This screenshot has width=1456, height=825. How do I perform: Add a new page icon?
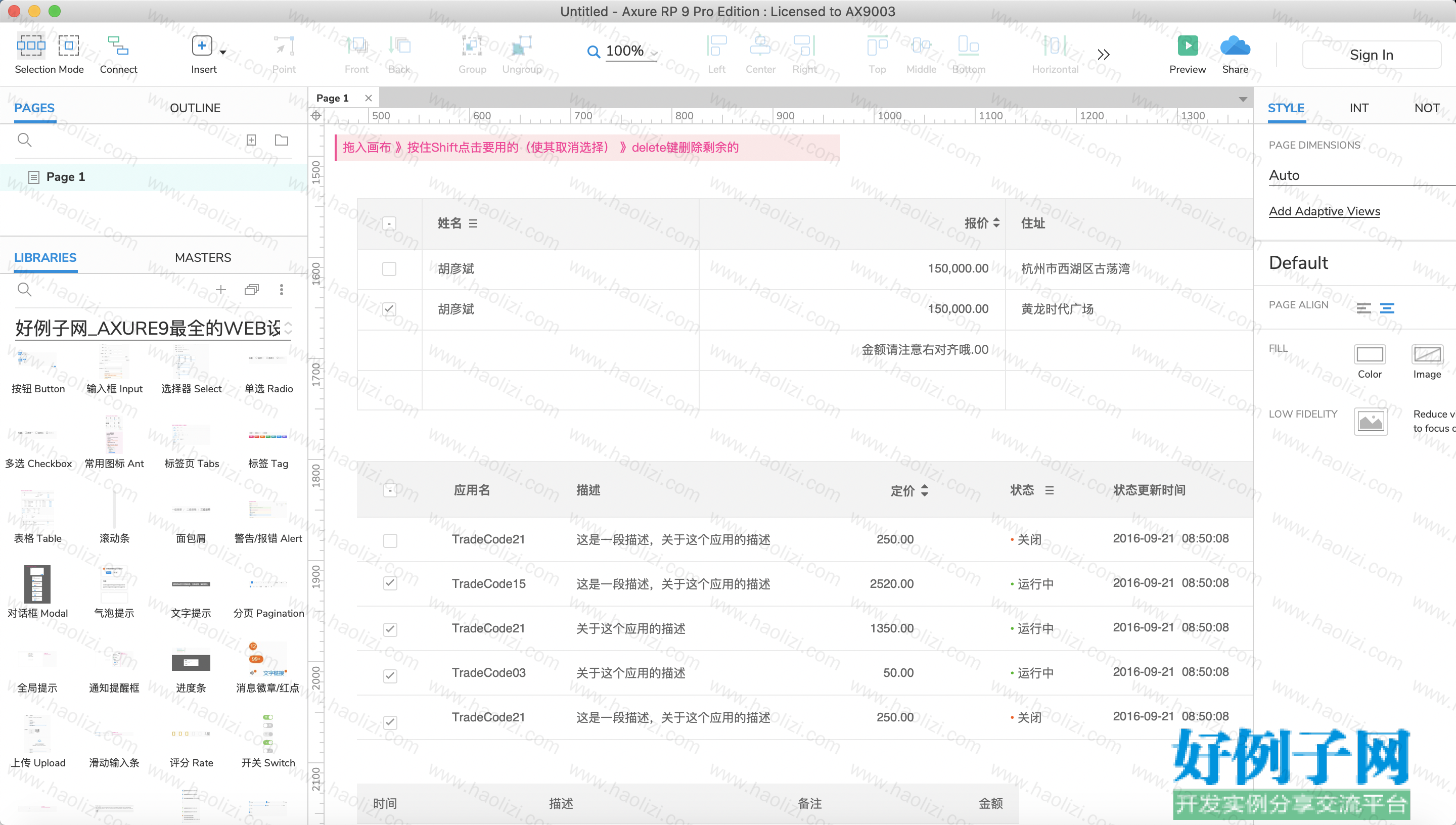(252, 140)
